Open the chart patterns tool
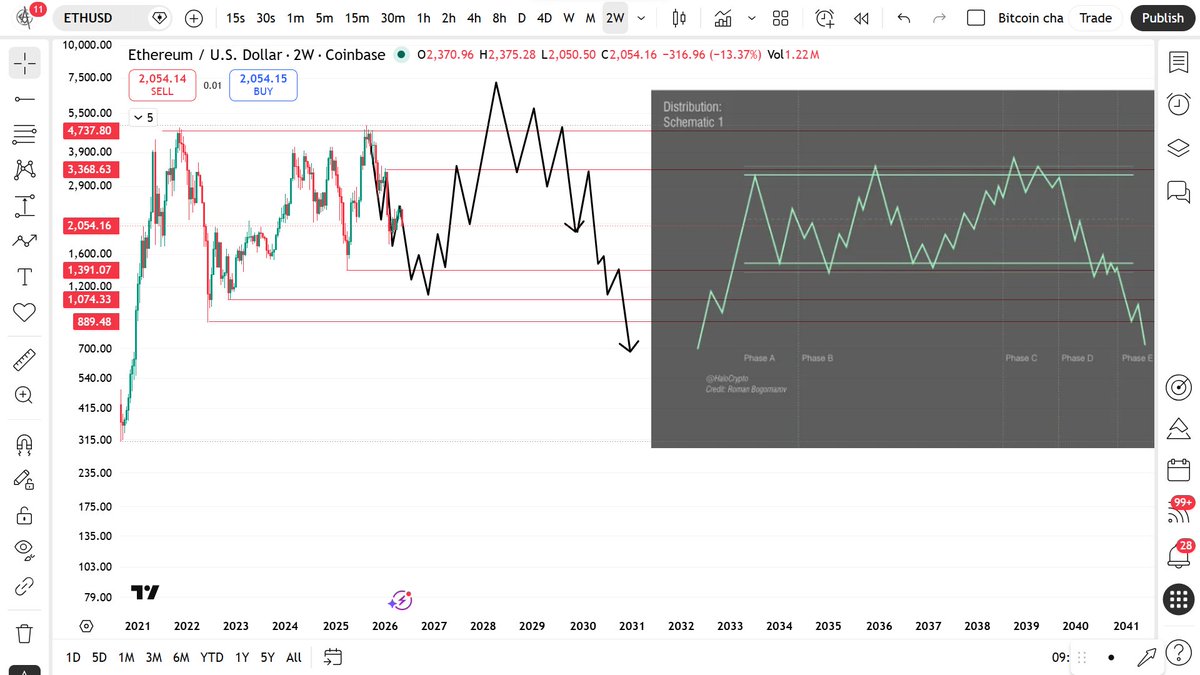Image resolution: width=1200 pixels, height=675 pixels. point(25,169)
